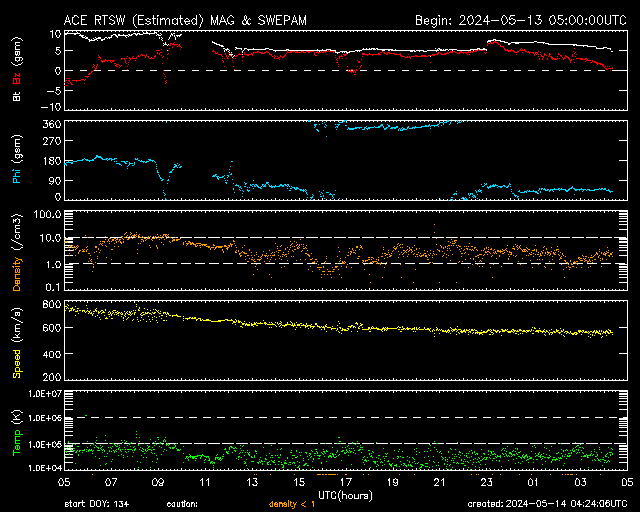Click the '1.0E+07' tick on Temp axis
This screenshot has width=640, height=512.
tap(45, 394)
